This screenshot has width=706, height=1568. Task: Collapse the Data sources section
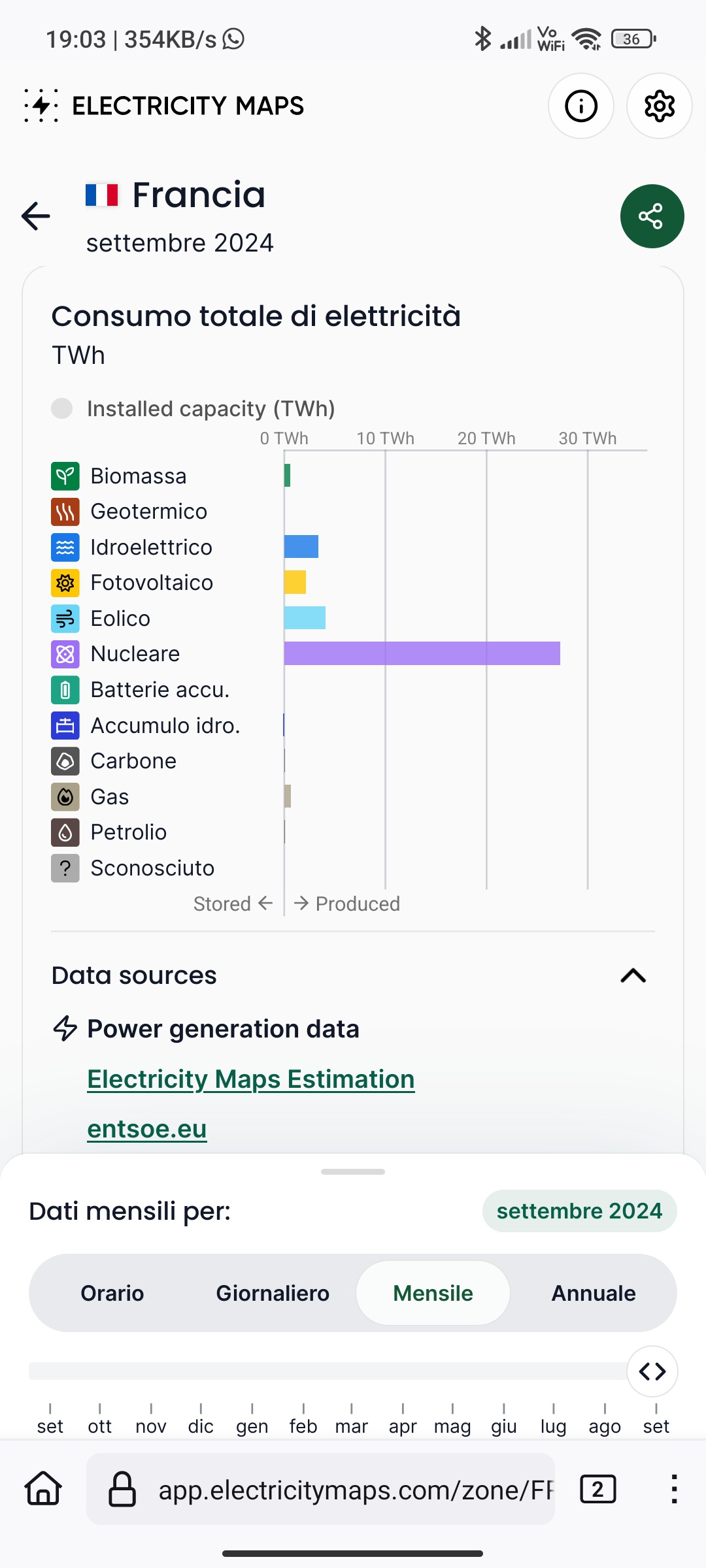point(633,975)
